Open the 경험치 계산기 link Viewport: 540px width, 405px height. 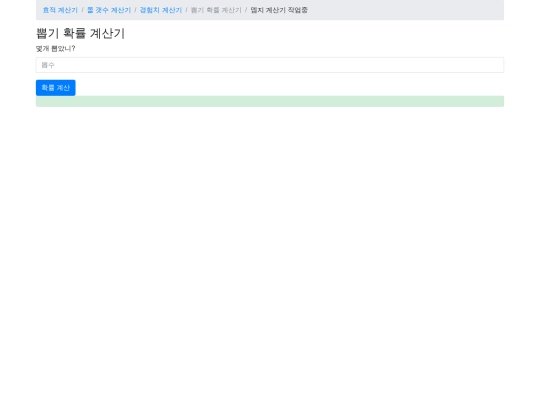tap(161, 10)
